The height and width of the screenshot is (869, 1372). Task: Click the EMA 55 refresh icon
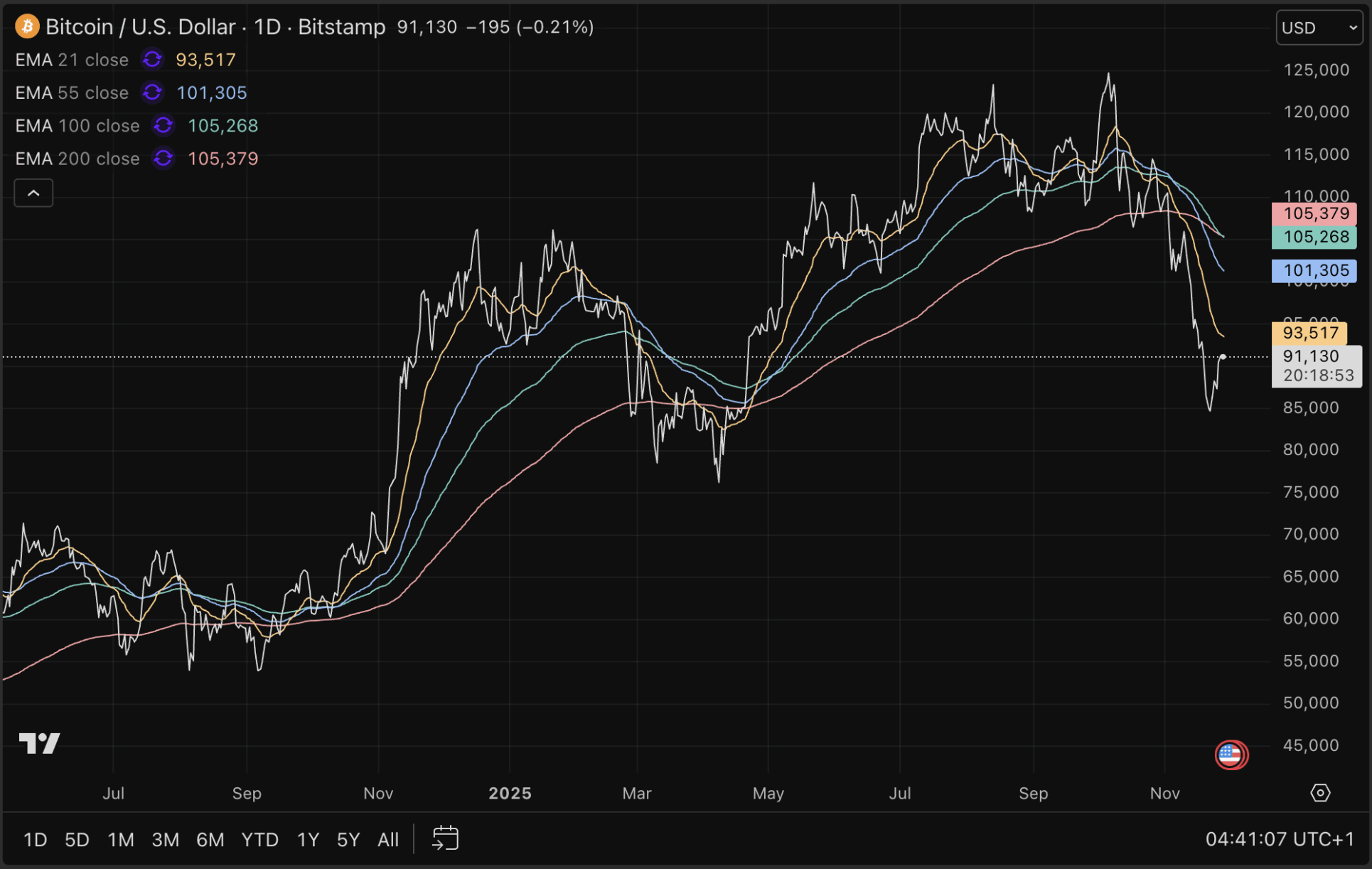[152, 92]
